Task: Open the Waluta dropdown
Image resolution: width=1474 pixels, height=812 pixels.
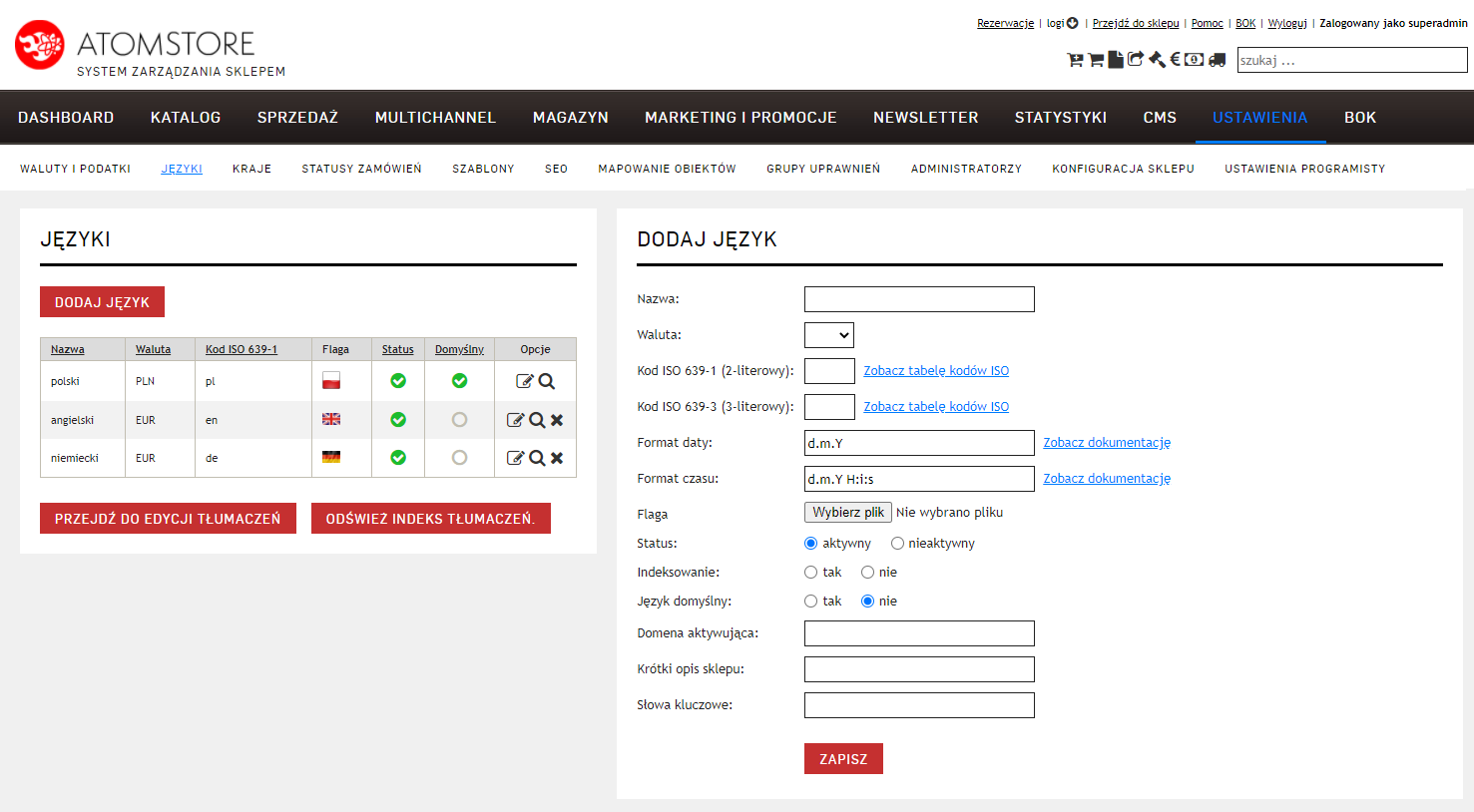Action: click(828, 335)
